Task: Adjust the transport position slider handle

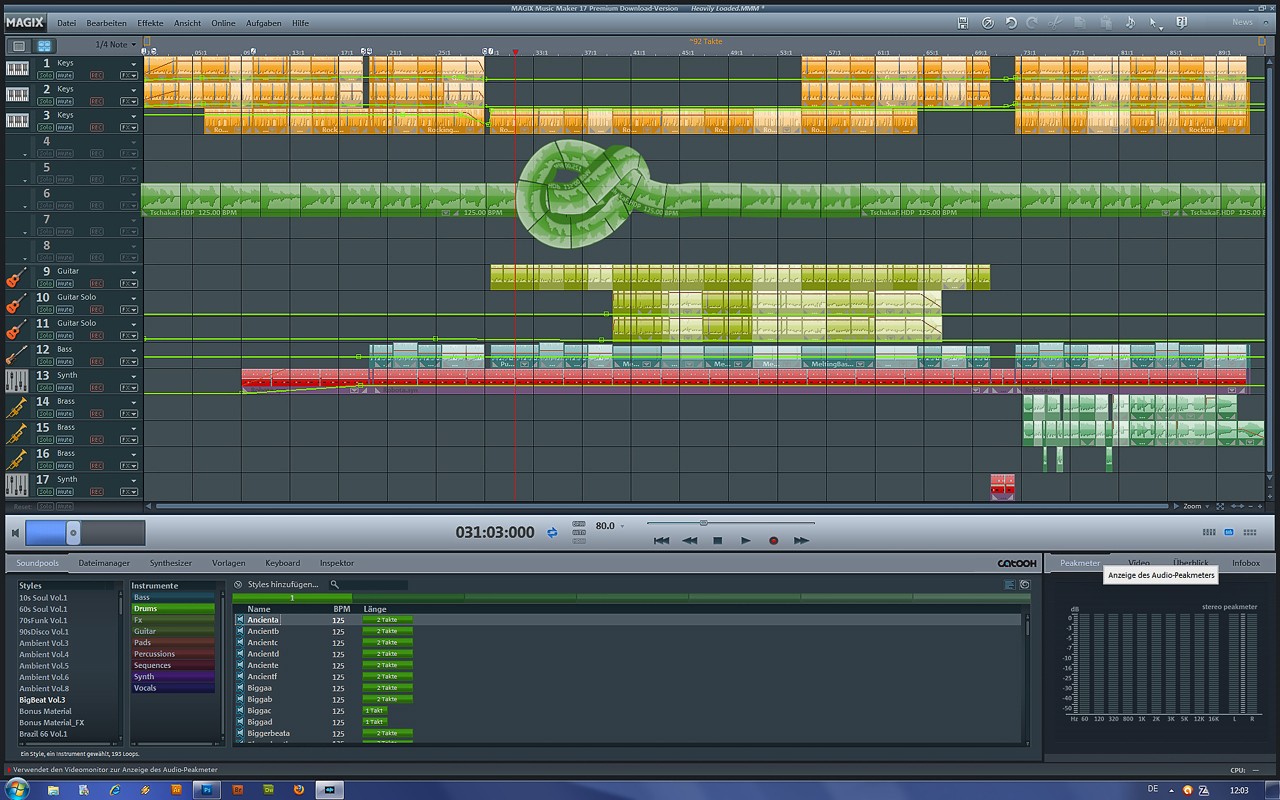Action: coord(704,522)
